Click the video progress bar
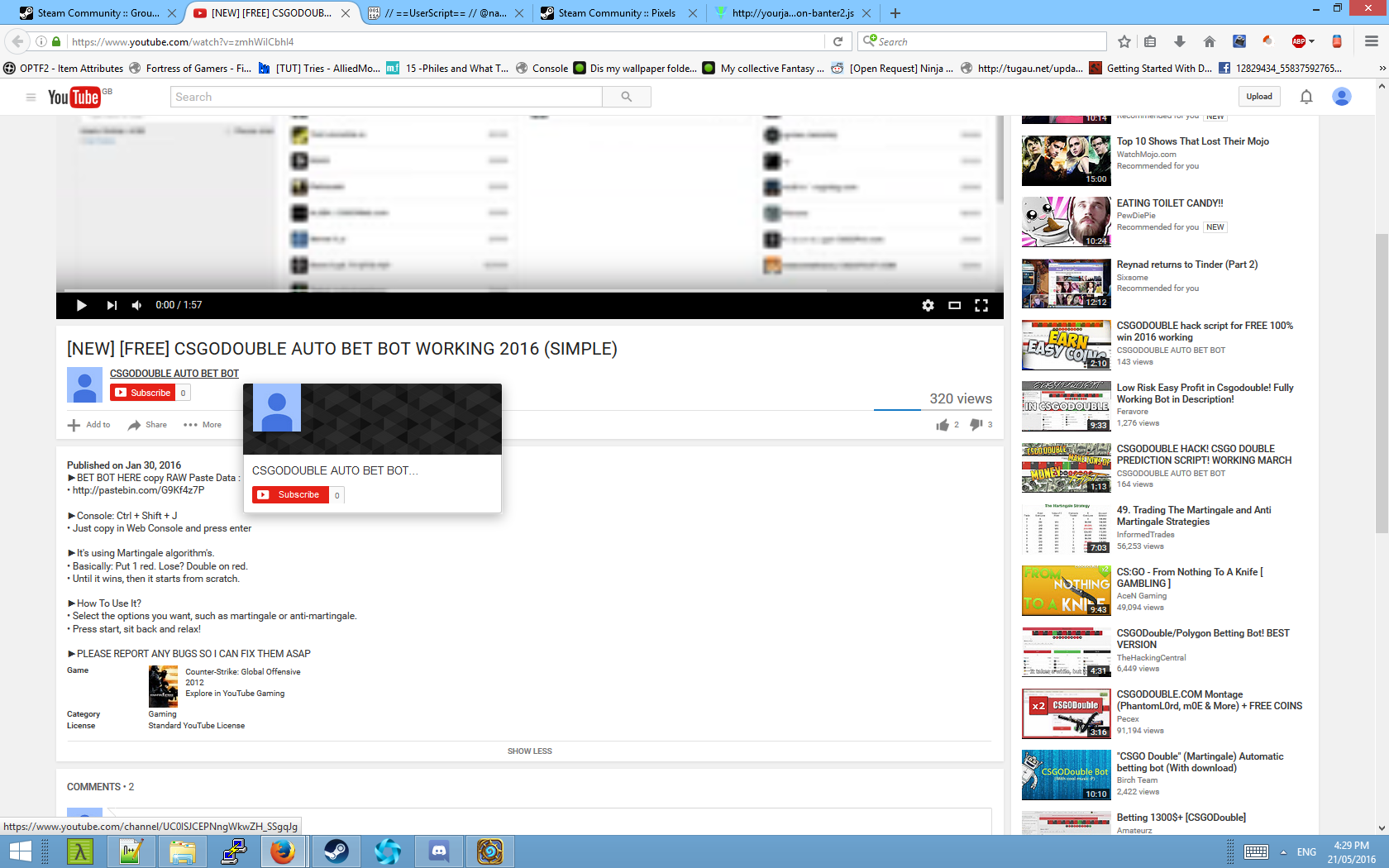This screenshot has height=868, width=1389. click(529, 292)
